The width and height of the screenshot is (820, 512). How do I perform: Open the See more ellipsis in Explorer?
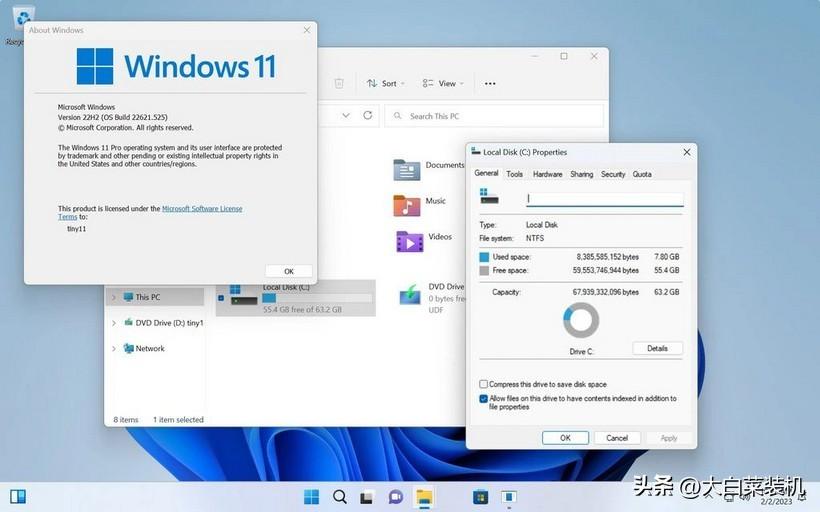[490, 83]
